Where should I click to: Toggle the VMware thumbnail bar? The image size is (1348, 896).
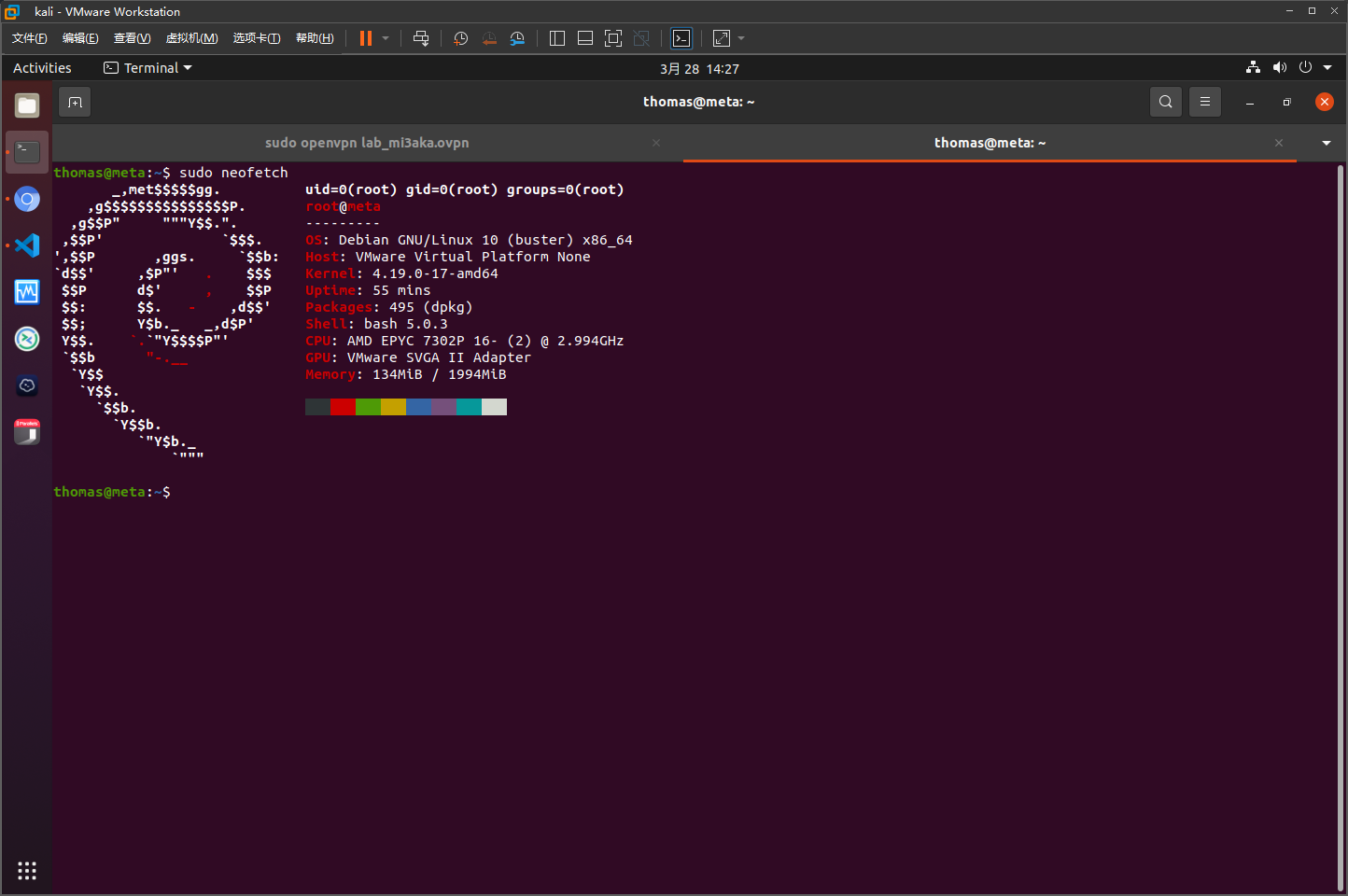[x=585, y=38]
